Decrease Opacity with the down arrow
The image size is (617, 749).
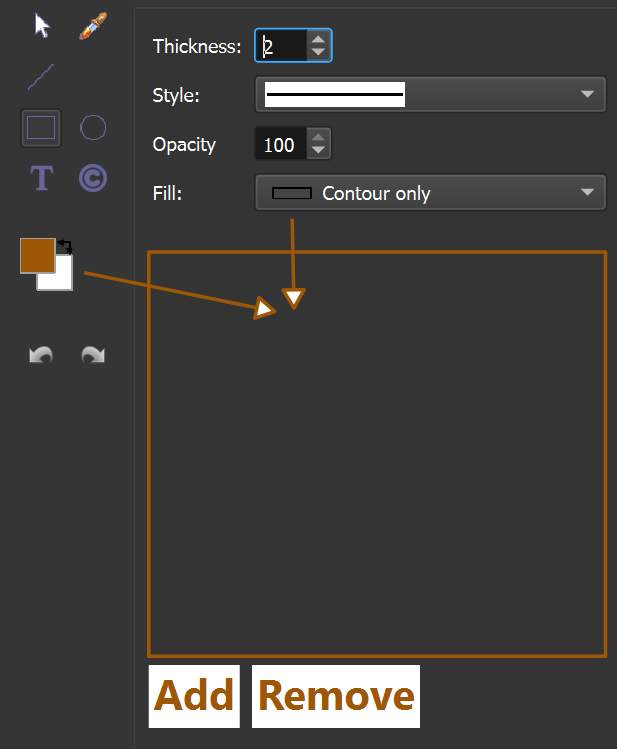[x=318, y=151]
